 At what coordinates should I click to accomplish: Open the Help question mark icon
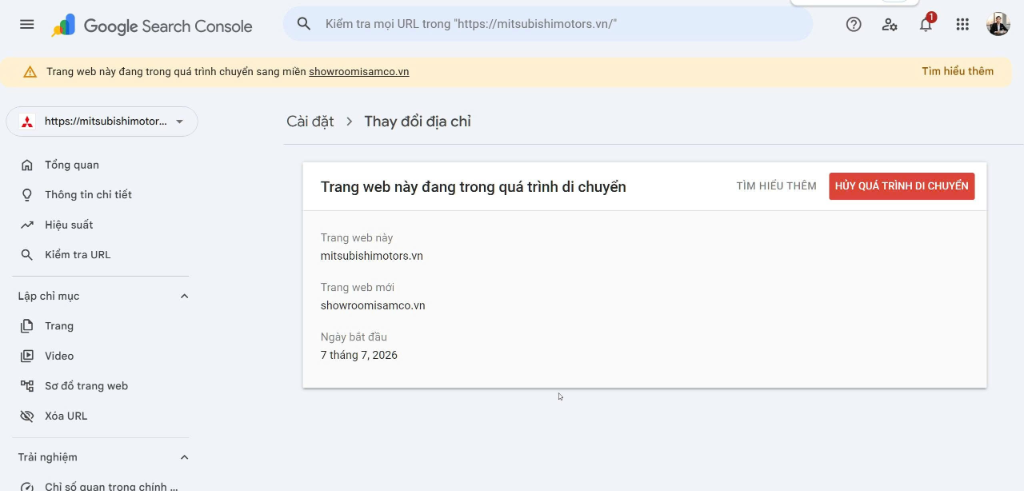854,25
